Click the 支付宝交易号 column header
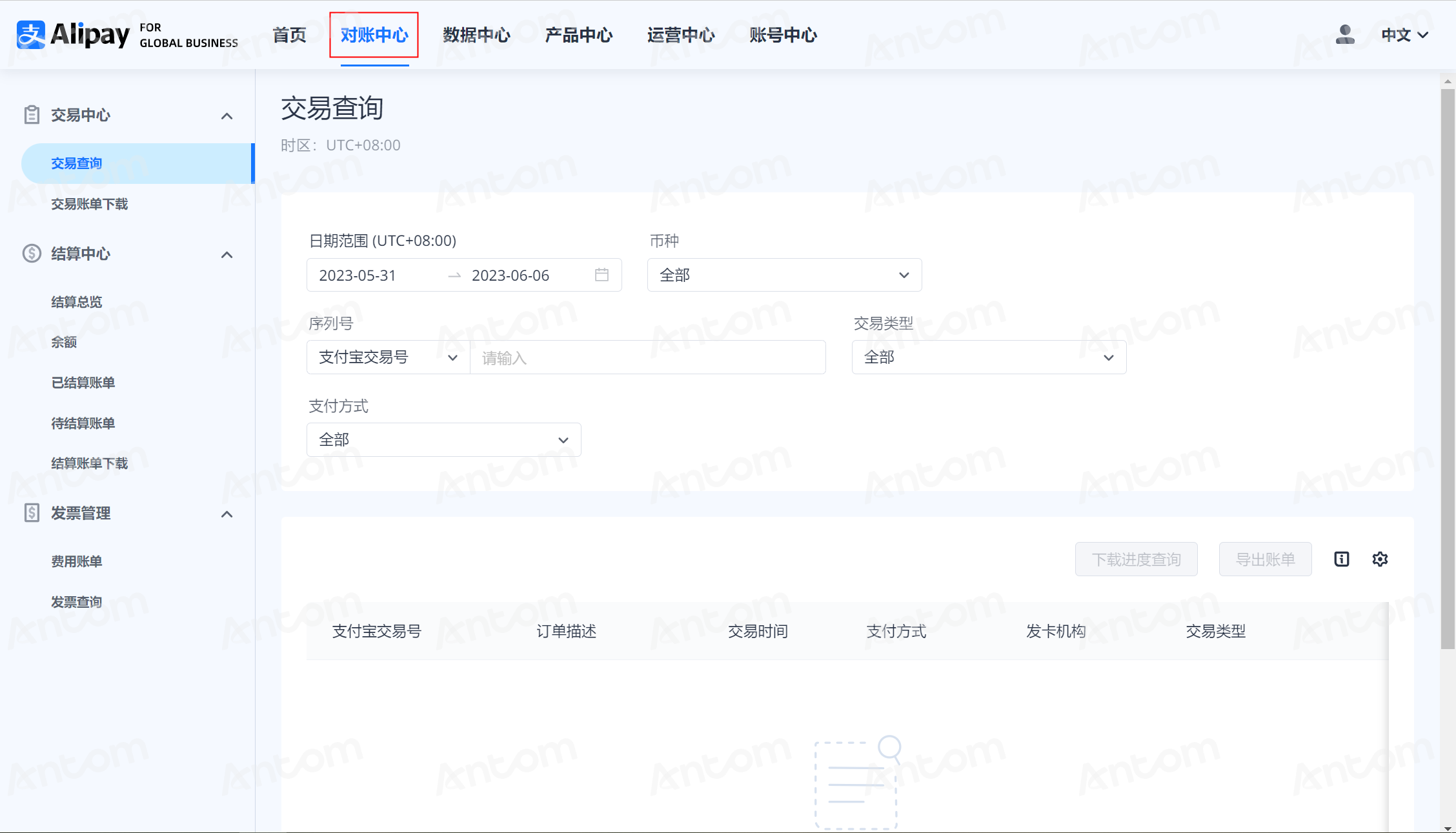 click(x=376, y=631)
